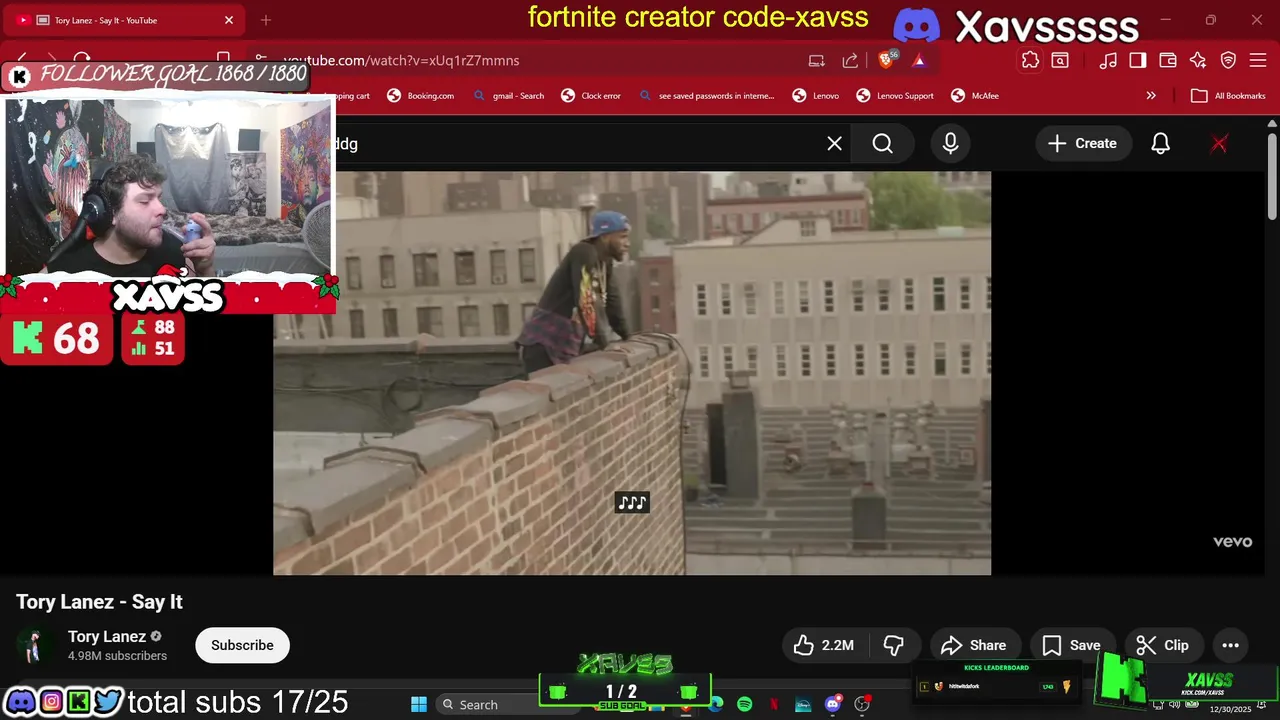The width and height of the screenshot is (1280, 720).
Task: Click the Brave VPN shield icon
Action: point(1229,60)
